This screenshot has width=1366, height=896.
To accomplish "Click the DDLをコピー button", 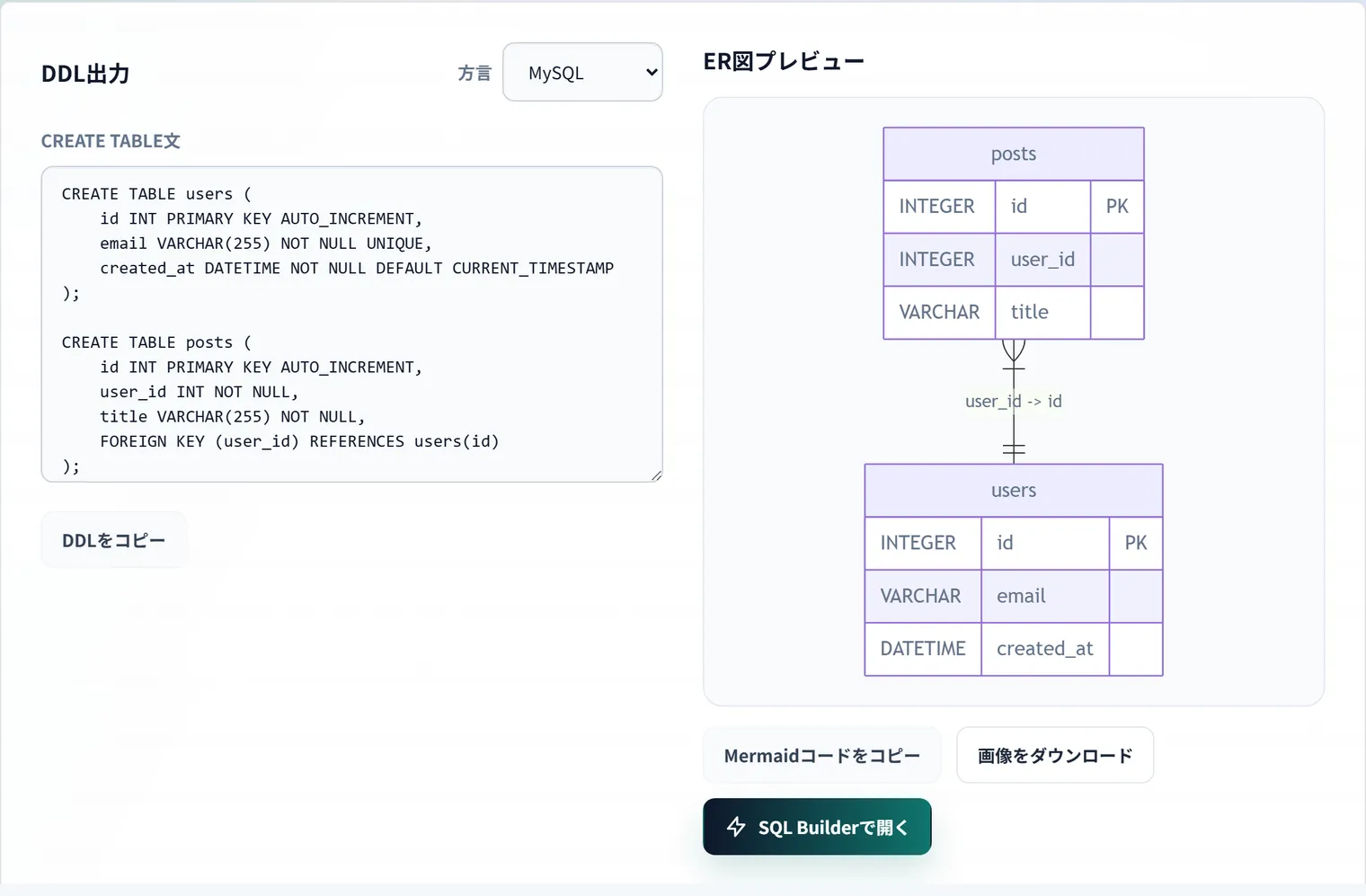I will (x=113, y=540).
